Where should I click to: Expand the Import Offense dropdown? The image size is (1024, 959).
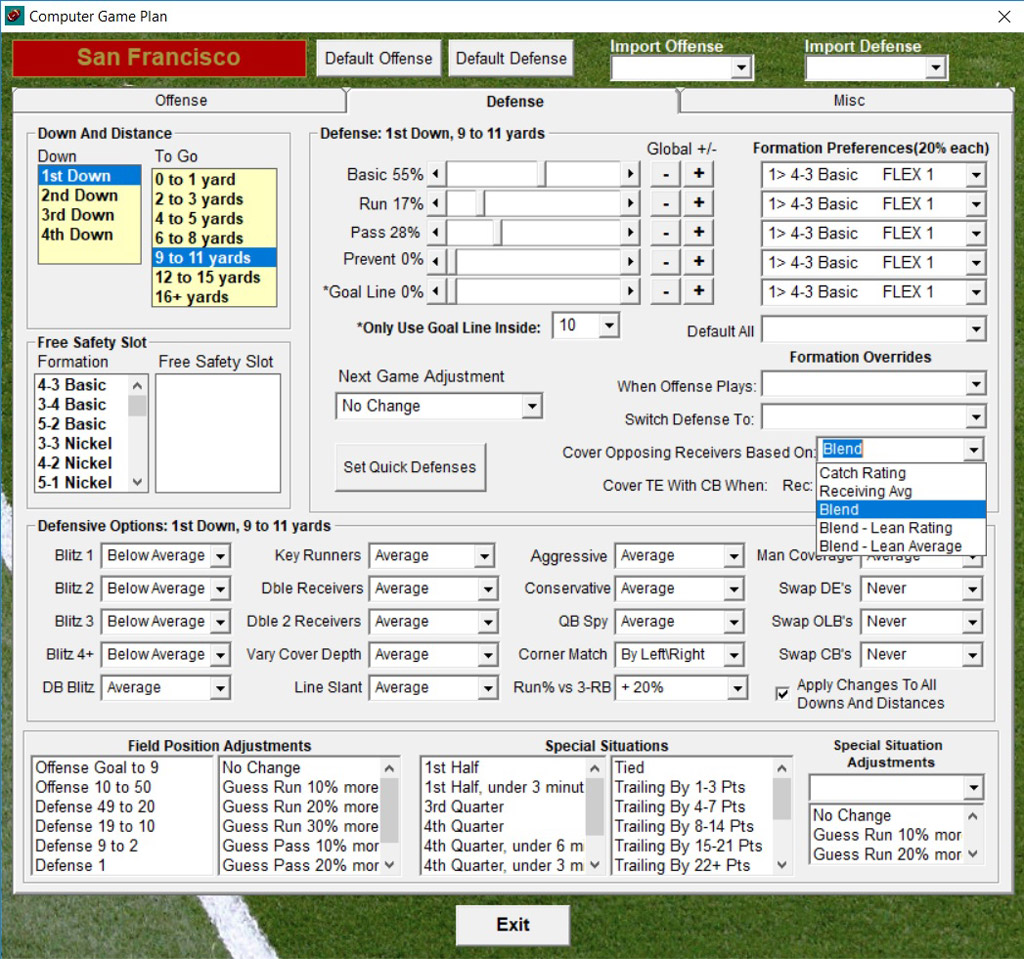click(740, 68)
